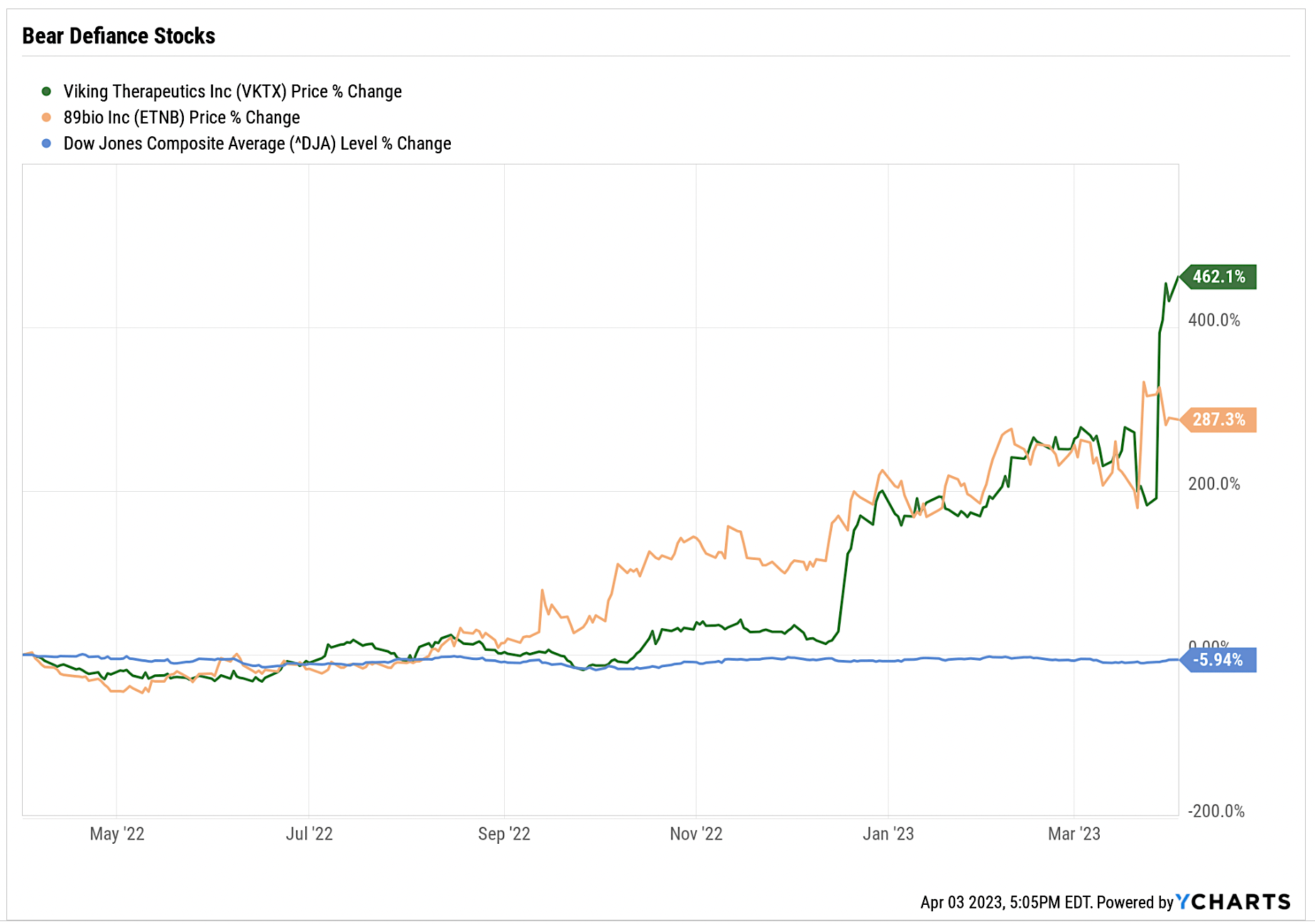1315x924 pixels.
Task: Click the orange 89bio legend dot
Action: point(46,118)
